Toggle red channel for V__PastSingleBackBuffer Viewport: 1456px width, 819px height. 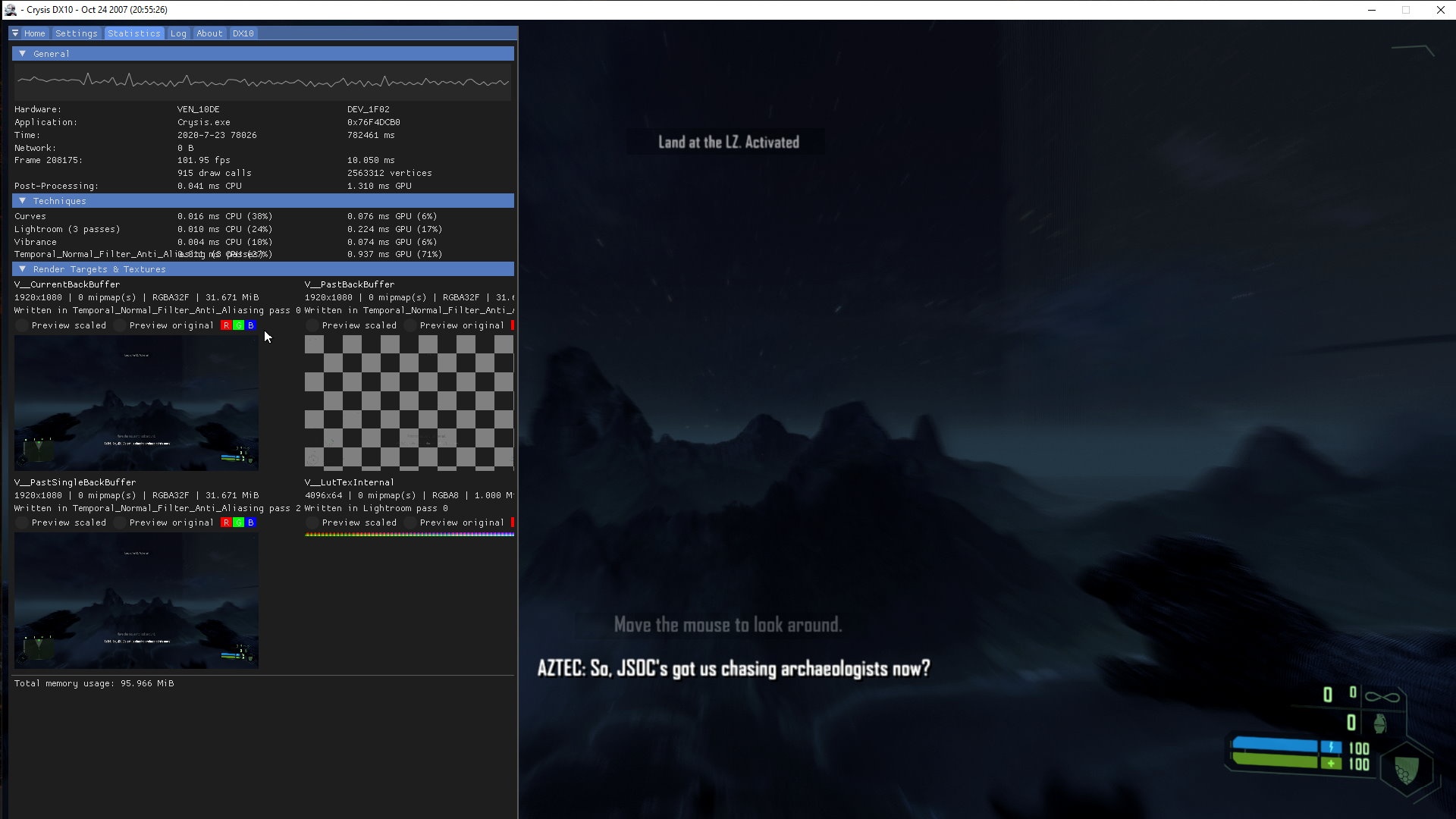(226, 522)
